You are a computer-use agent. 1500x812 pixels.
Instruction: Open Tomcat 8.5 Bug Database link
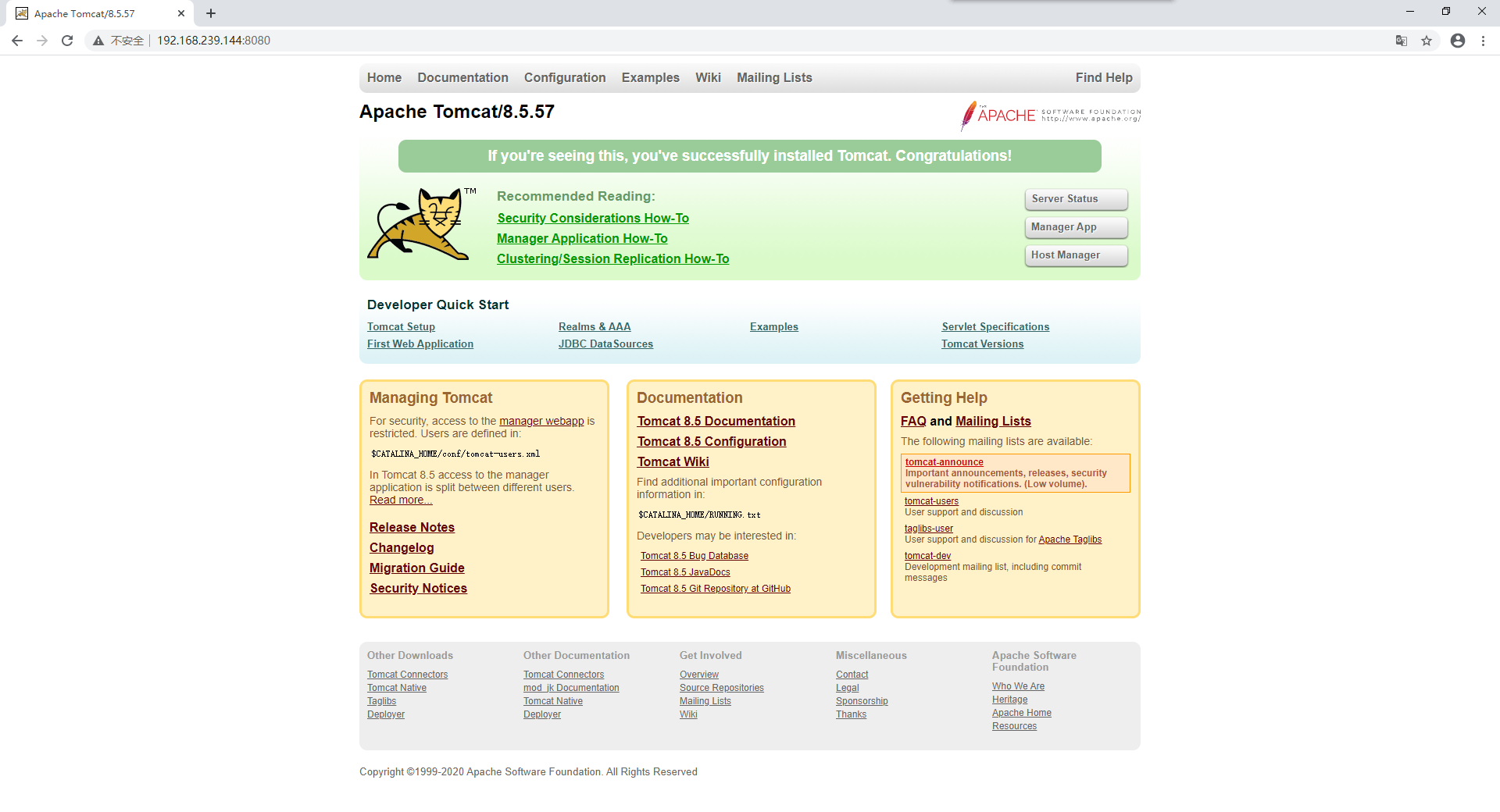point(695,557)
